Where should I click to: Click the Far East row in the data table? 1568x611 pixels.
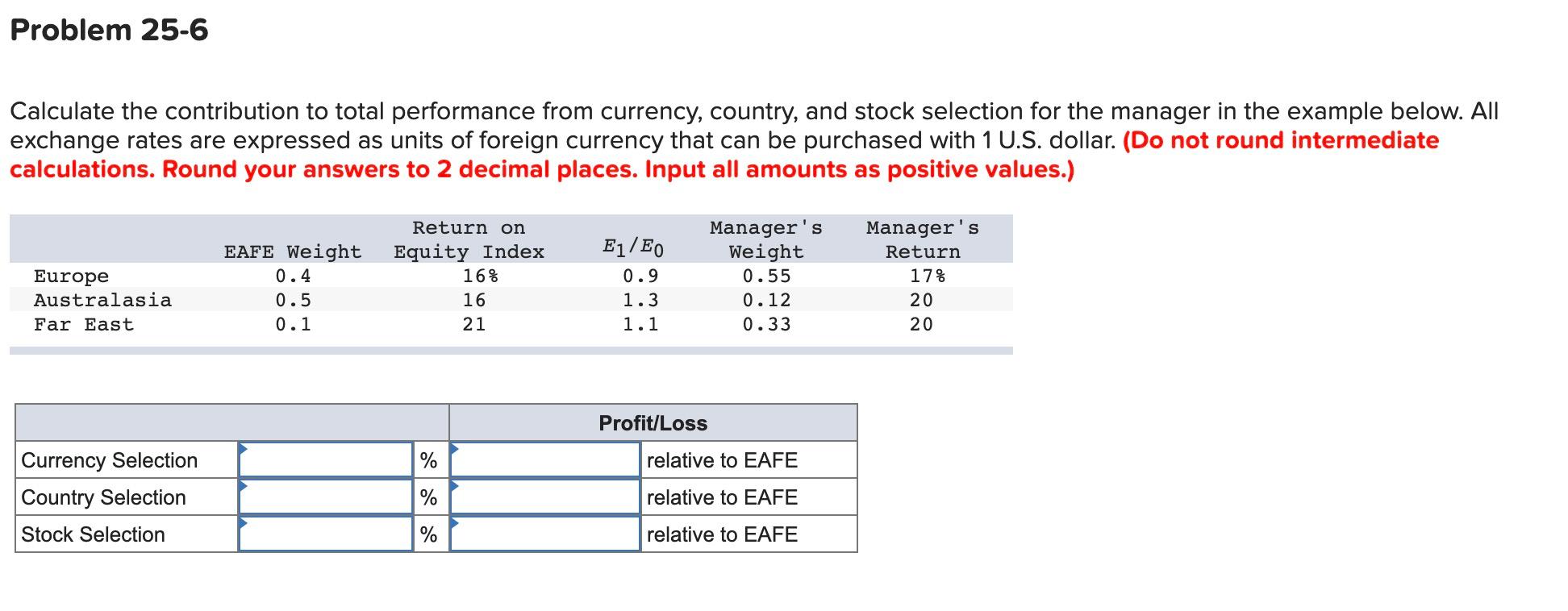click(x=82, y=324)
